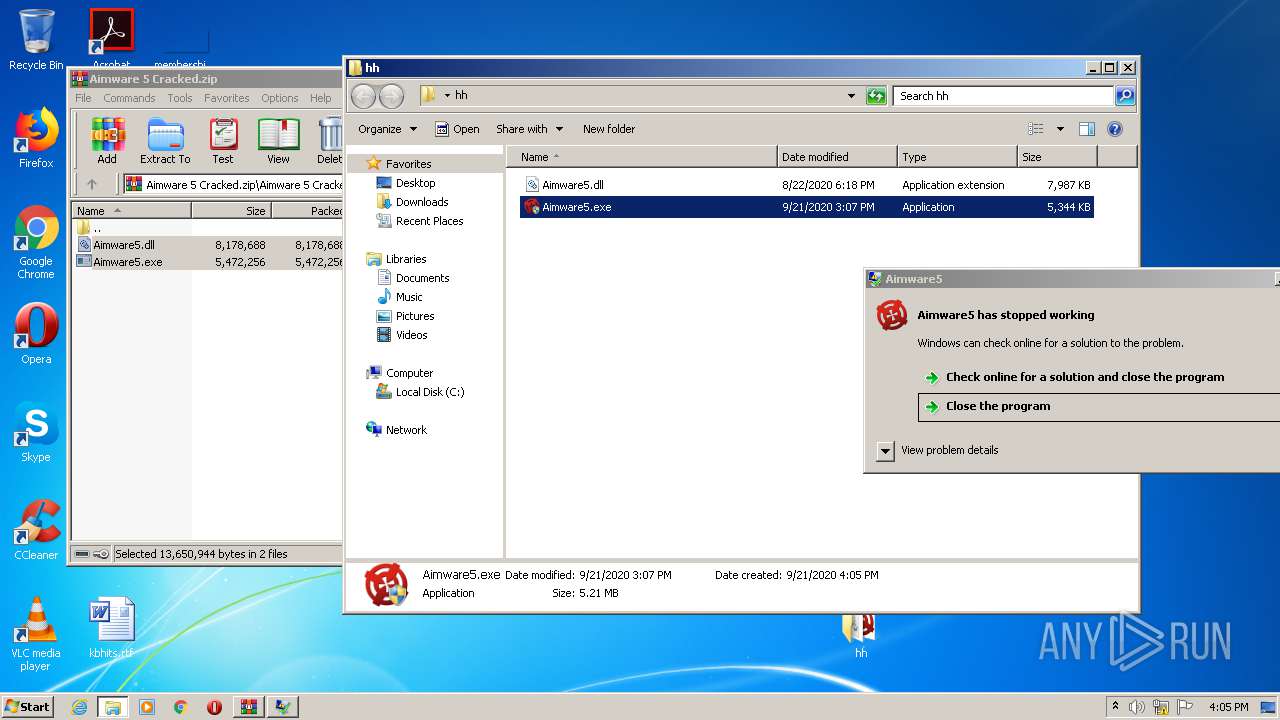The image size is (1280, 720).
Task: Click the Start button on taskbar
Action: coord(28,707)
